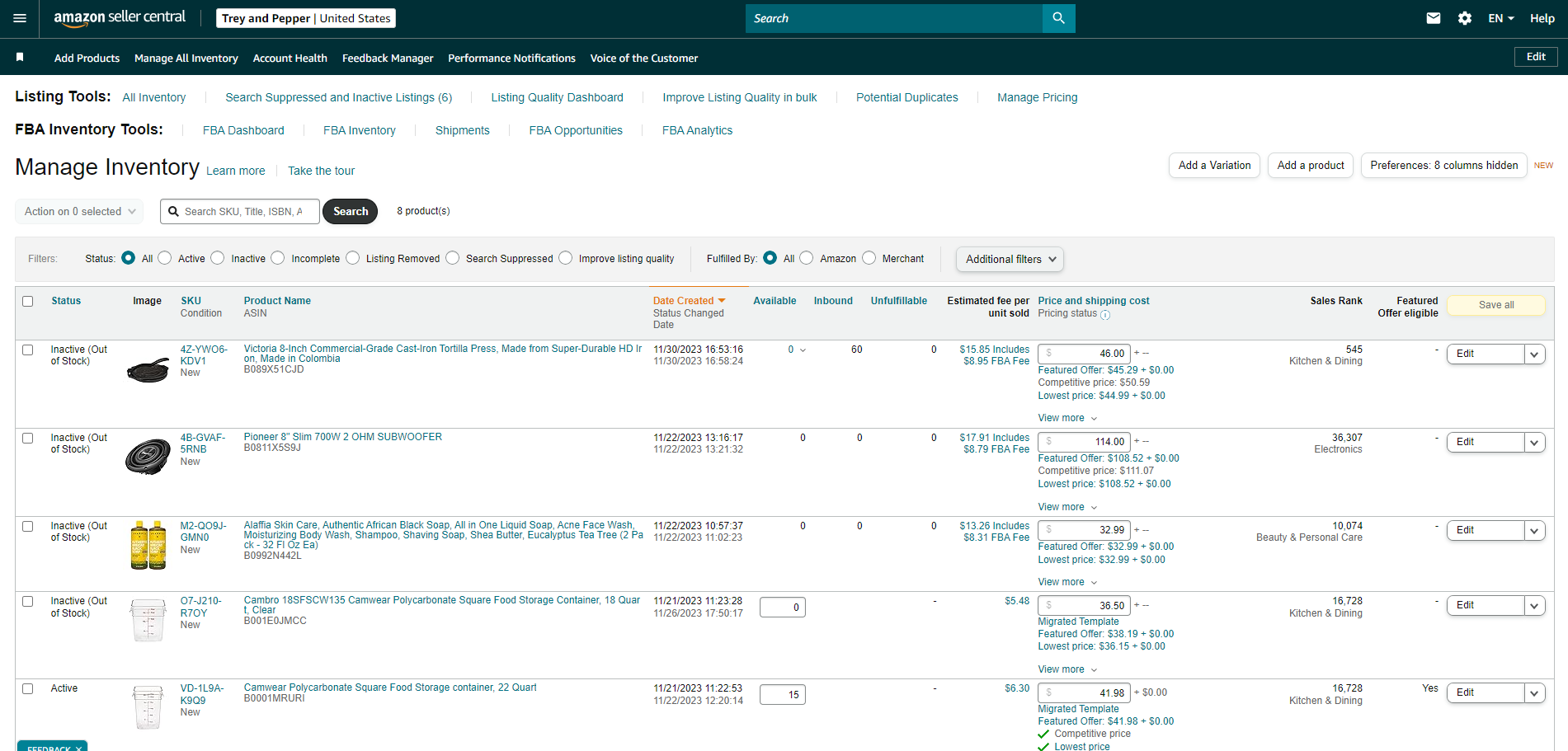1568x751 pixels.
Task: Open Voice of the Customer menu item
Action: pyautogui.click(x=644, y=59)
